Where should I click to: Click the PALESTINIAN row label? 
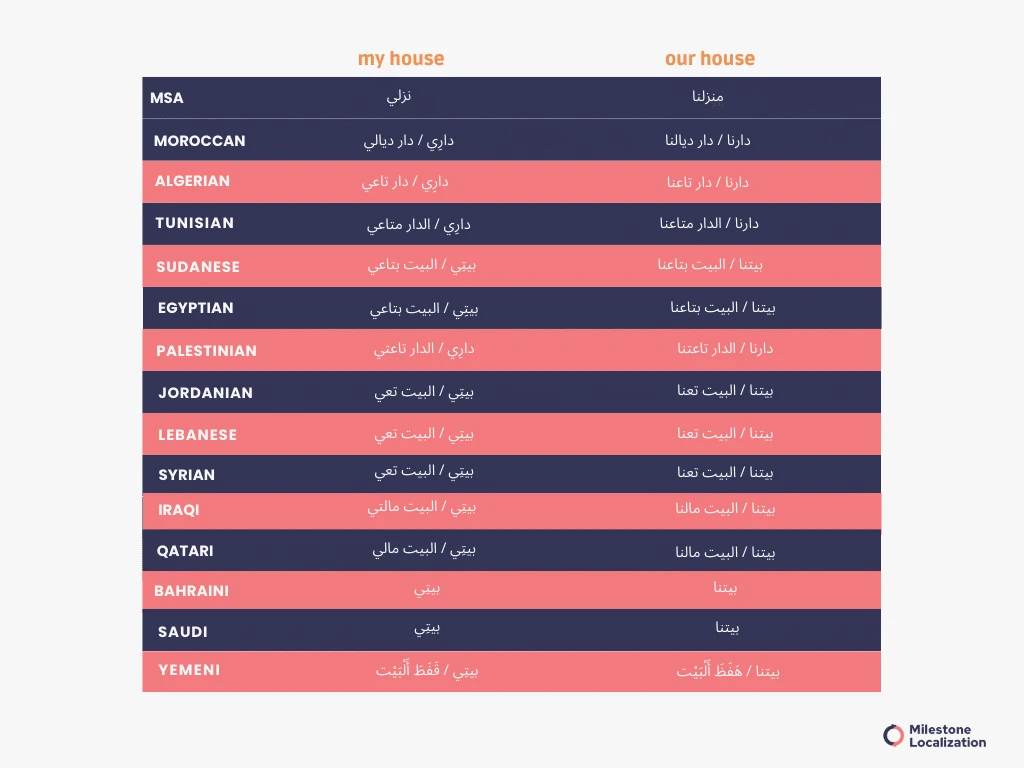[206, 351]
